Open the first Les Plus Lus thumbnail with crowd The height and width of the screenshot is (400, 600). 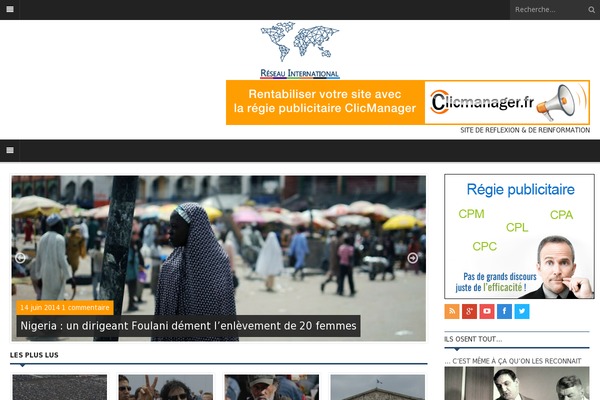point(60,387)
